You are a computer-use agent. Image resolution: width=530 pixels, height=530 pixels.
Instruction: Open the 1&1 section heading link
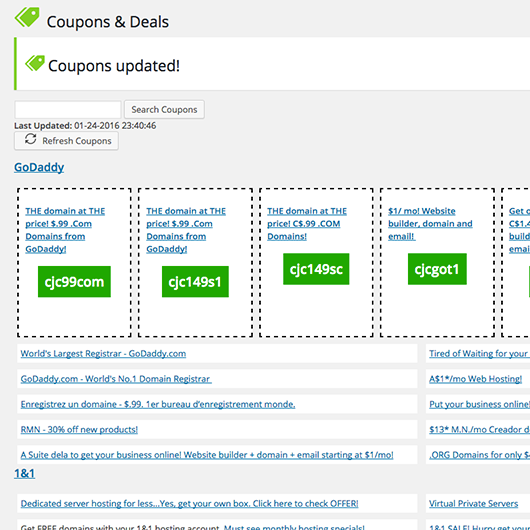pyautogui.click(x=24, y=474)
